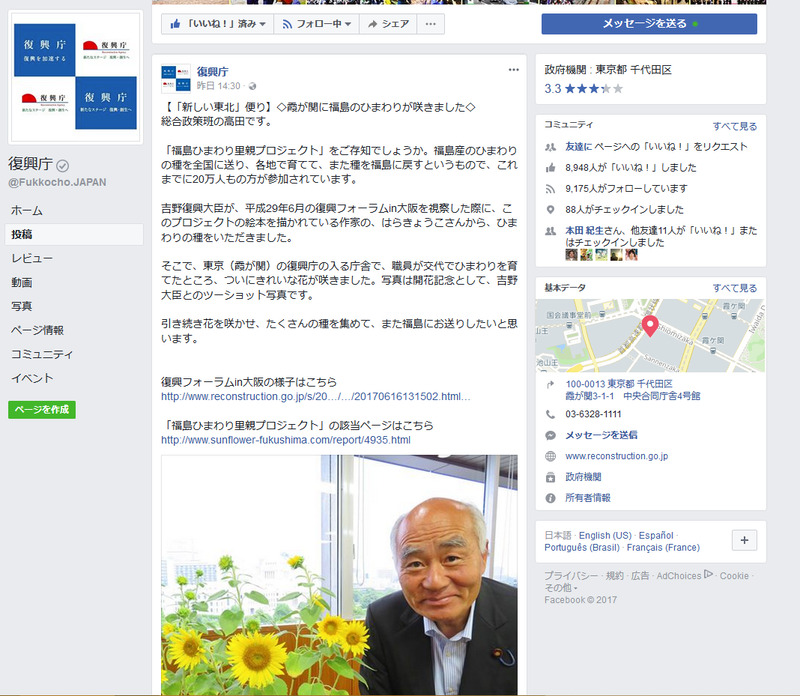This screenshot has height=696, width=800.
Task: Click the 03-6328-1111 phone number
Action: click(x=593, y=414)
